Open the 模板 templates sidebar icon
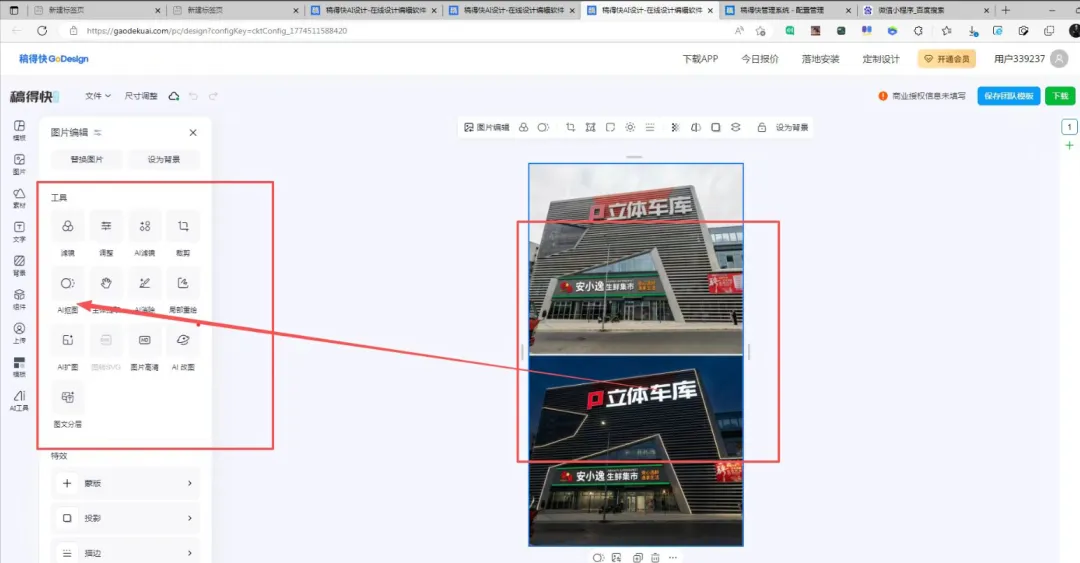Image resolution: width=1080 pixels, height=563 pixels. point(19,130)
